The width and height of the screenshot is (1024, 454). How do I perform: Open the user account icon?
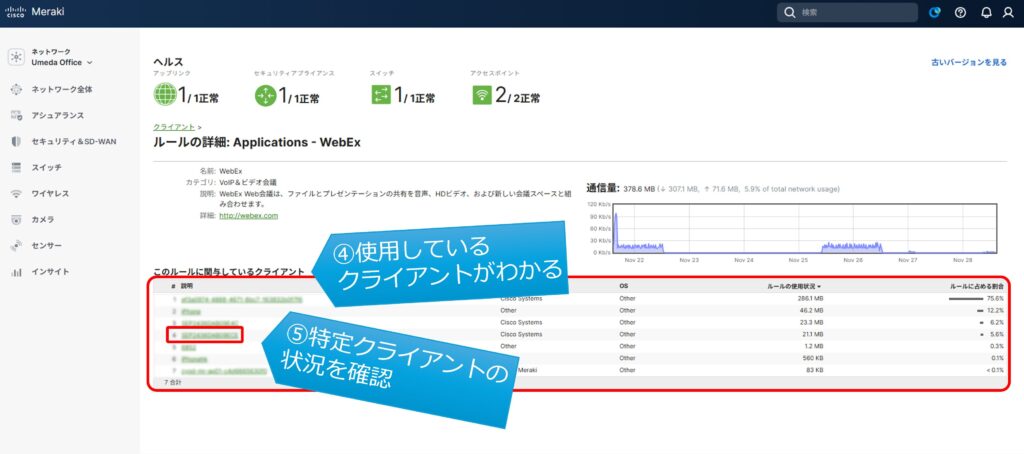tap(1008, 12)
